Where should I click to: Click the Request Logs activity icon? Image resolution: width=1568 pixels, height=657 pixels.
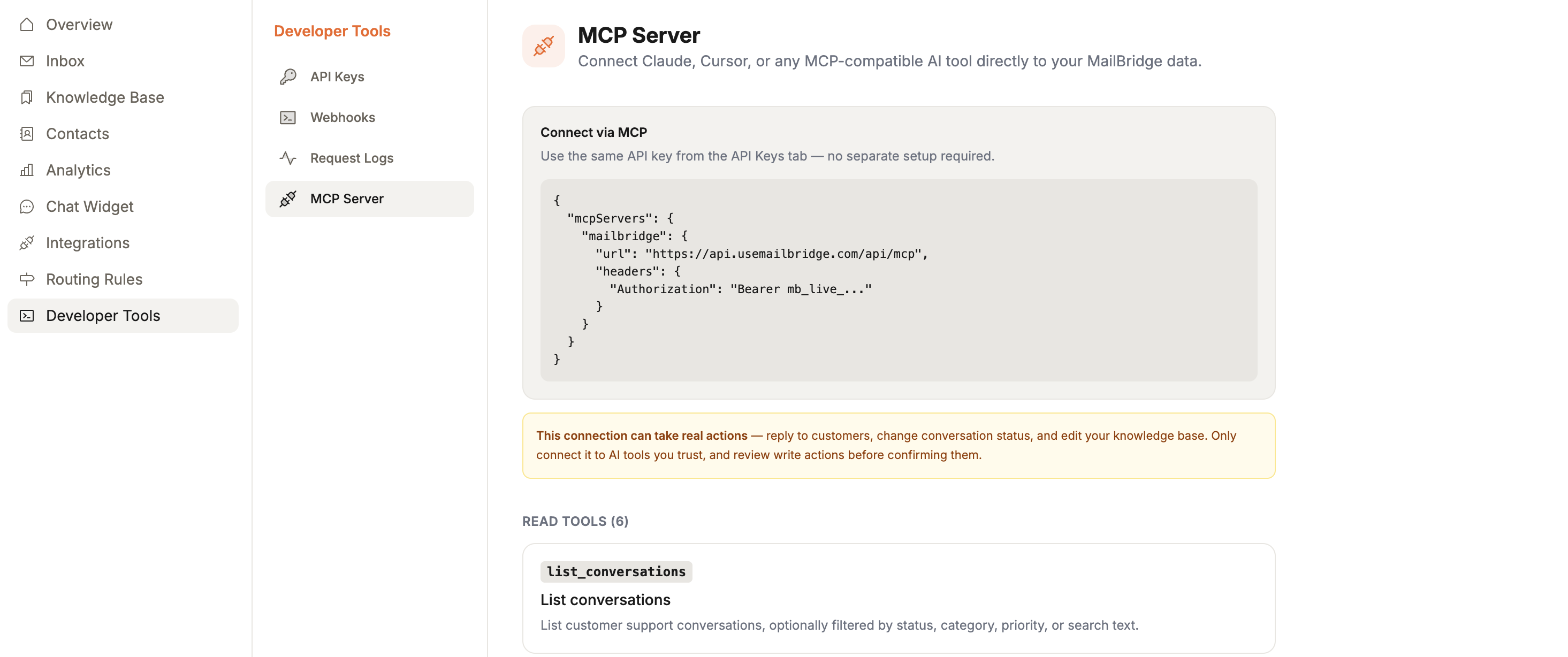pos(288,158)
